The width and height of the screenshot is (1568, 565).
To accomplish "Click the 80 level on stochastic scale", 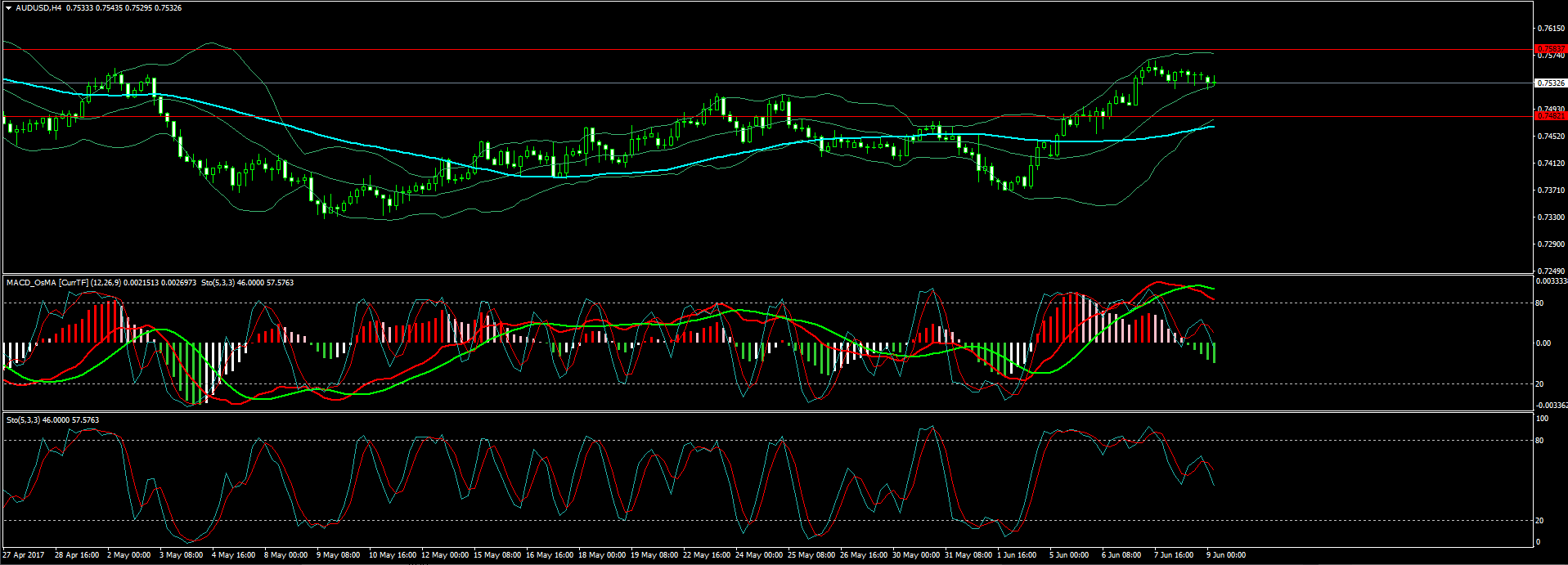I will pos(1539,441).
